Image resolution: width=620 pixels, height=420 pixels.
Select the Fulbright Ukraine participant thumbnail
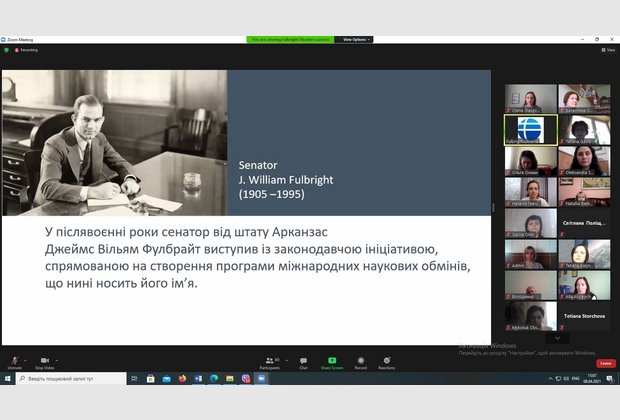point(529,130)
